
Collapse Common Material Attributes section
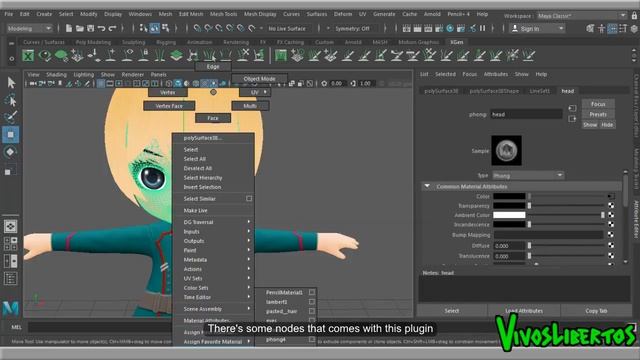(427, 186)
